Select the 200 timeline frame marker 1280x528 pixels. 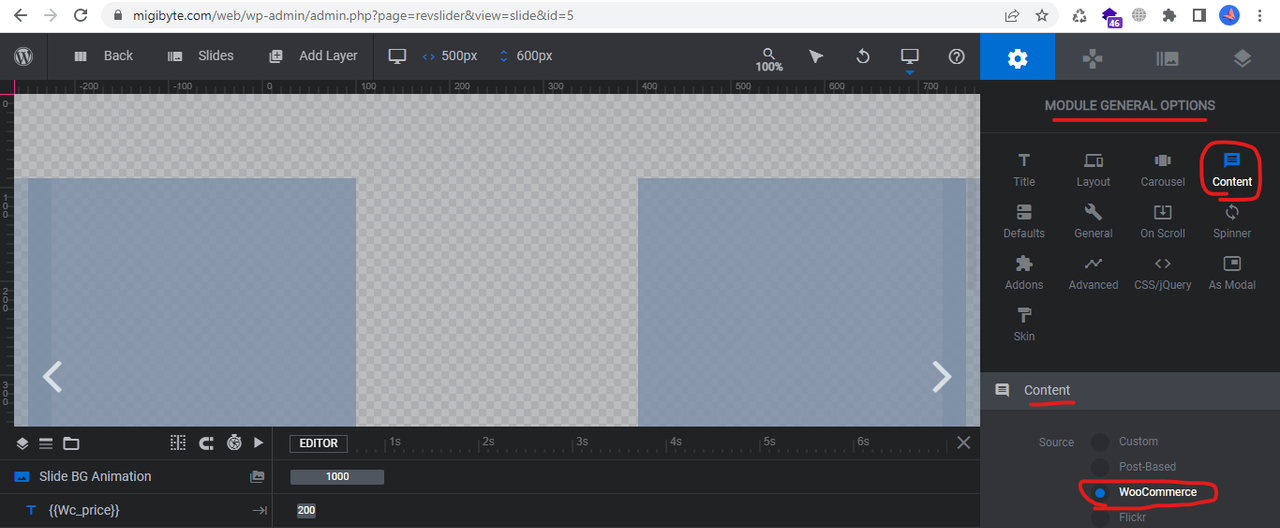click(x=306, y=510)
